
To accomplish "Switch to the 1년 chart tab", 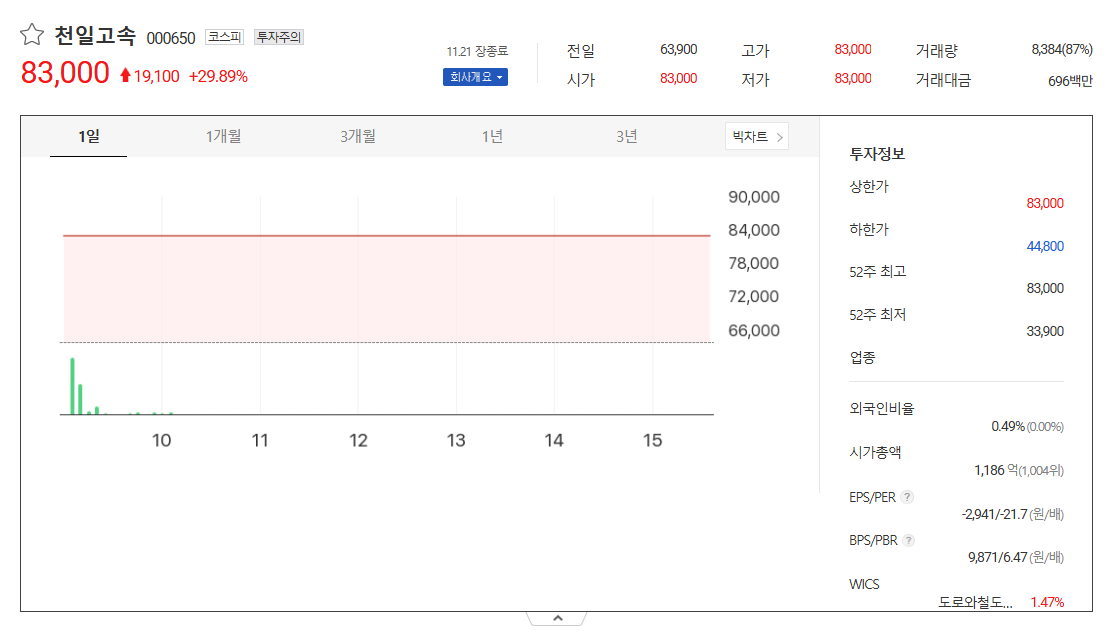I will click(x=492, y=136).
